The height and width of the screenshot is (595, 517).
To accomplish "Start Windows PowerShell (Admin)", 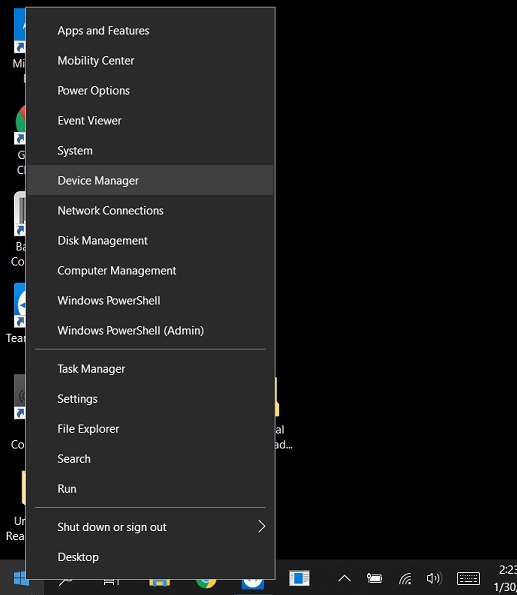I will click(x=150, y=330).
